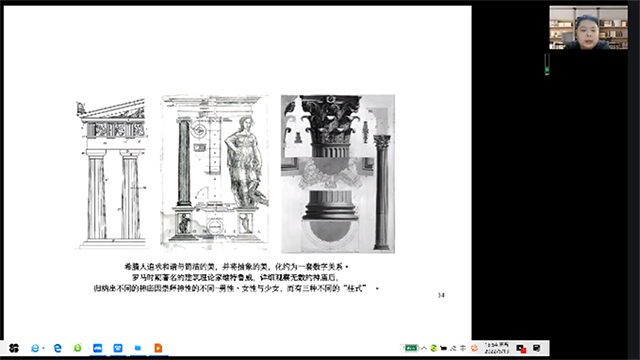Open the blue DingTalk-style taskbar app

pyautogui.click(x=118, y=348)
